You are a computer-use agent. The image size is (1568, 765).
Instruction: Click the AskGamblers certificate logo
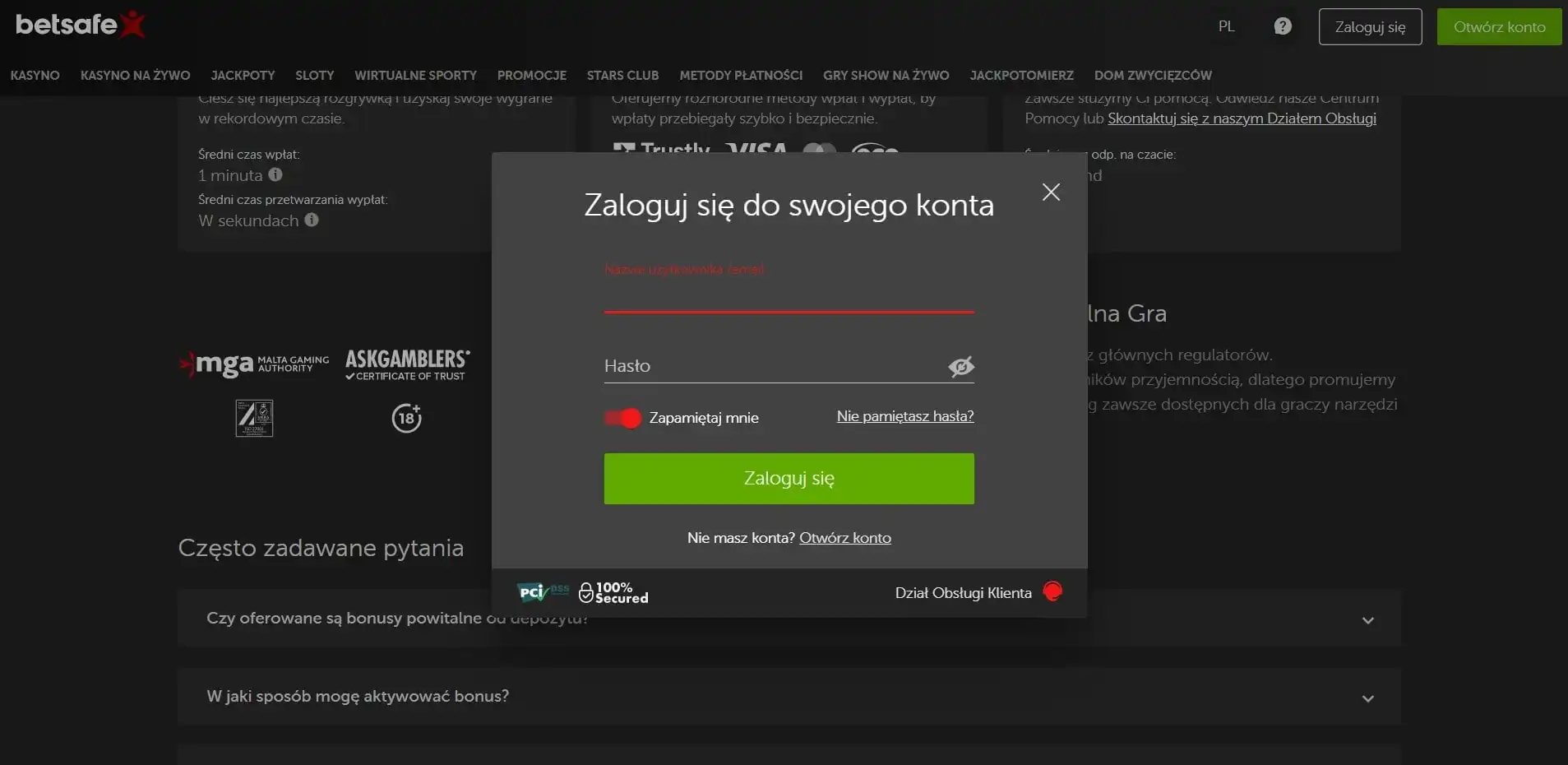[x=407, y=364]
